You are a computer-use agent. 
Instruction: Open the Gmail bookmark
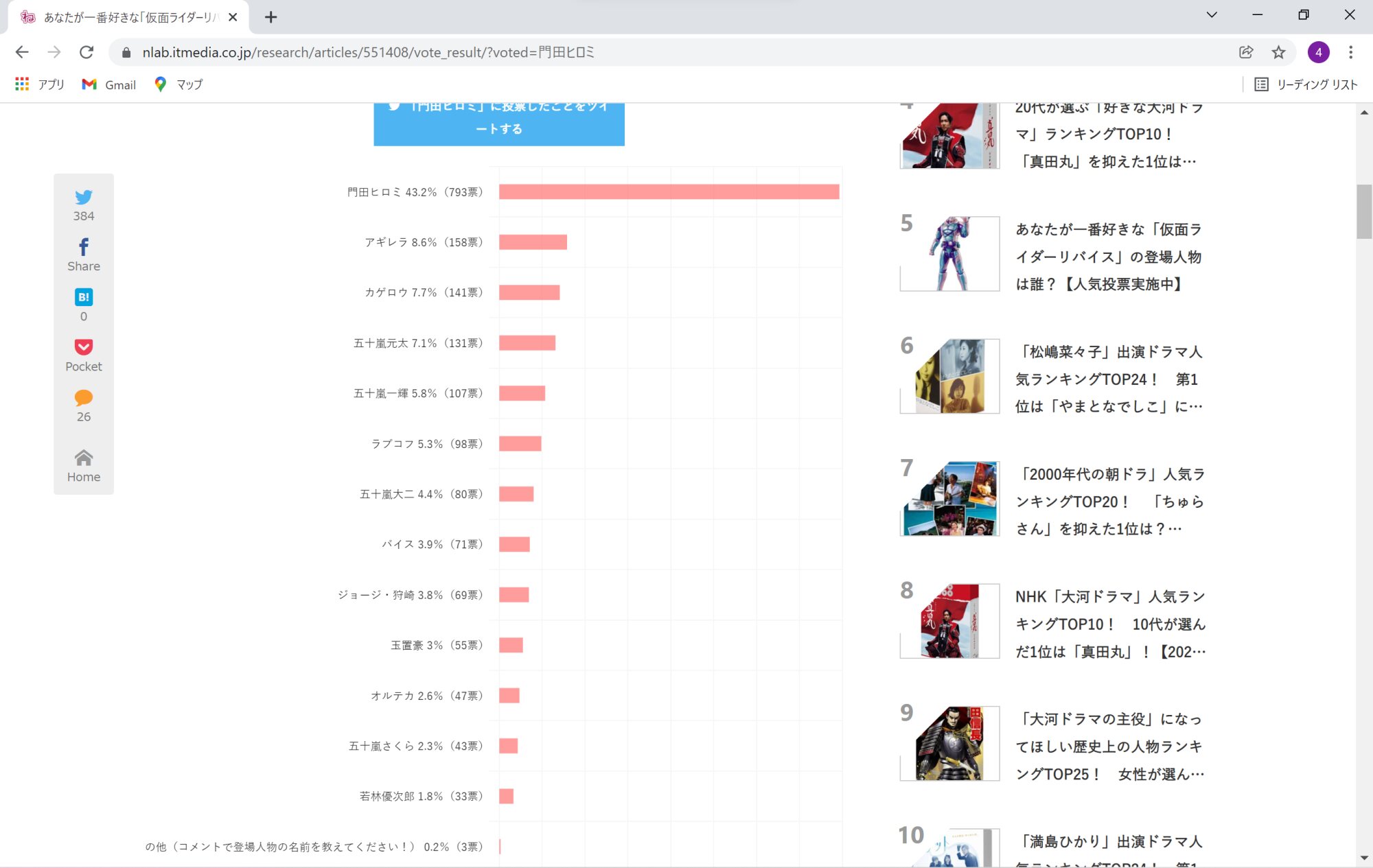tap(109, 84)
